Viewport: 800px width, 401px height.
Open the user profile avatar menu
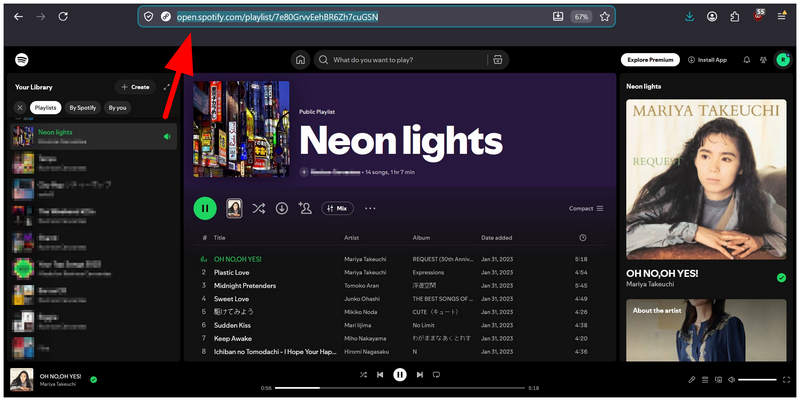[783, 60]
